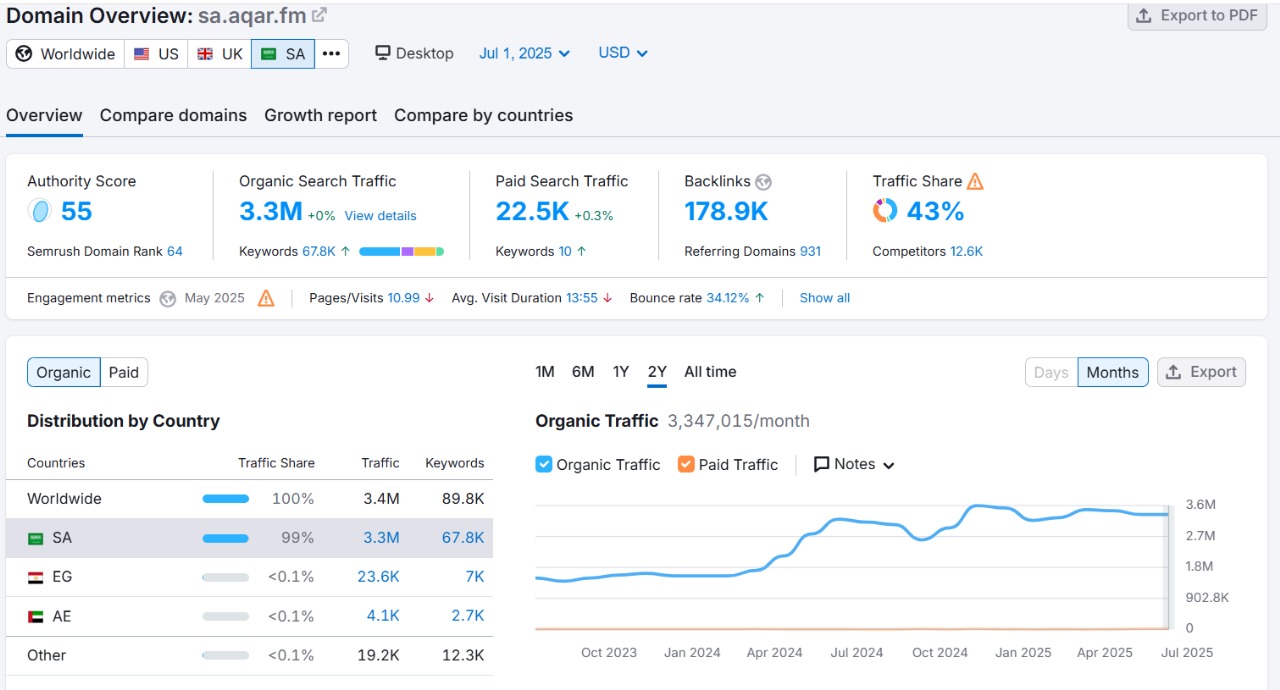Image resolution: width=1280 pixels, height=690 pixels.
Task: Select the 1Y time range on the chart
Action: tap(620, 371)
